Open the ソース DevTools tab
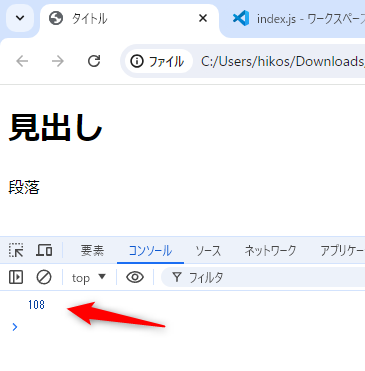Image resolution: width=365 pixels, height=371 pixels. (x=208, y=251)
